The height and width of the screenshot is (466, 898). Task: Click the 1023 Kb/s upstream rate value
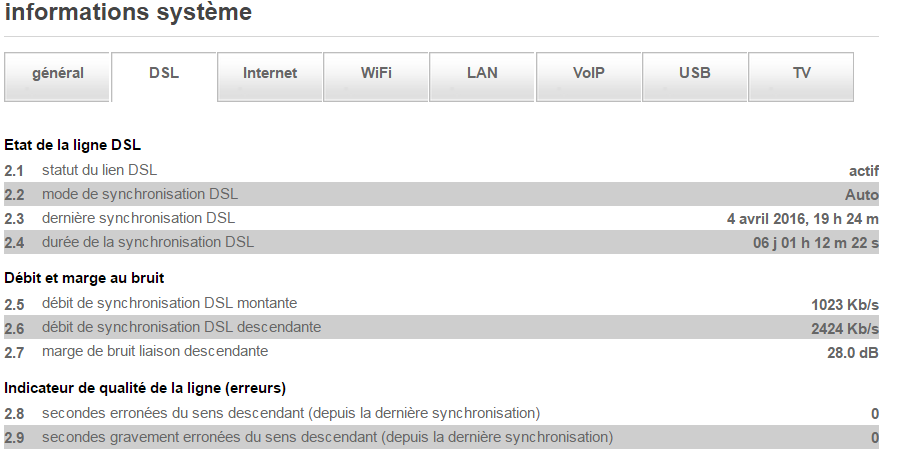pos(845,304)
